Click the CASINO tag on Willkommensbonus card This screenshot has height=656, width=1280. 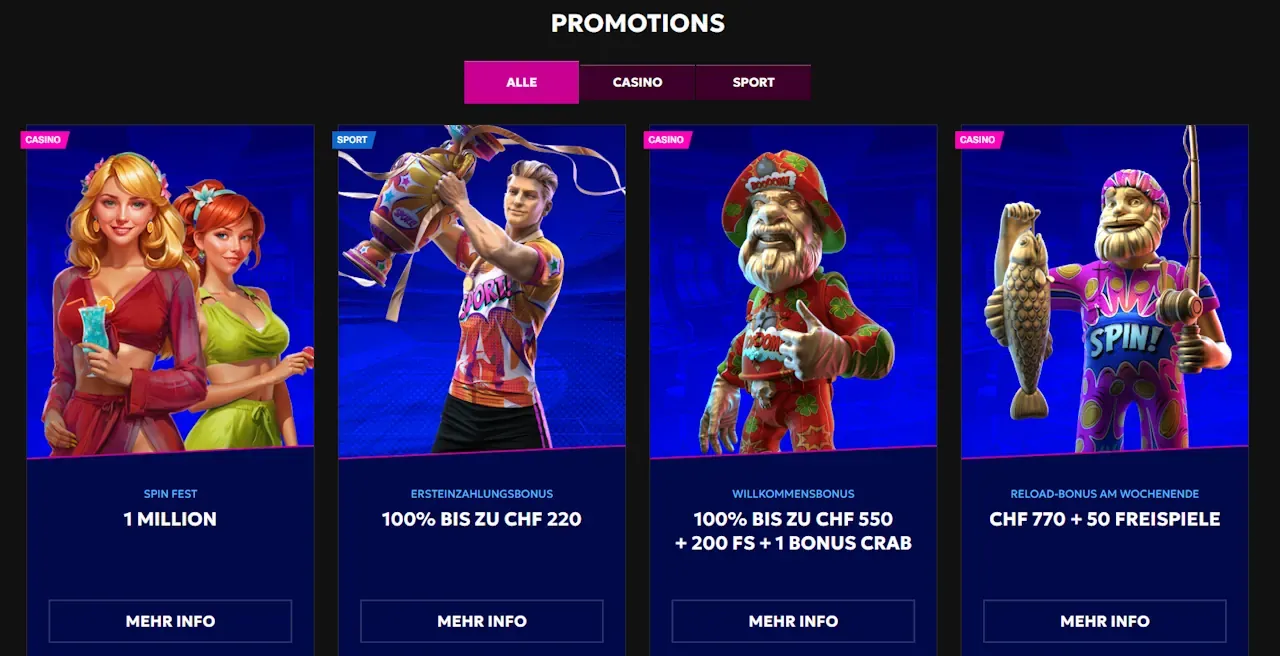tap(666, 140)
